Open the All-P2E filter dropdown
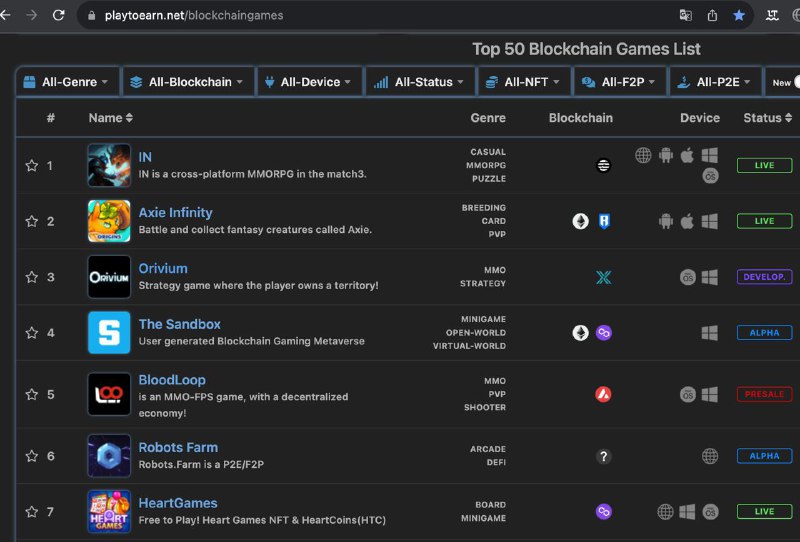800x542 pixels. [716, 82]
